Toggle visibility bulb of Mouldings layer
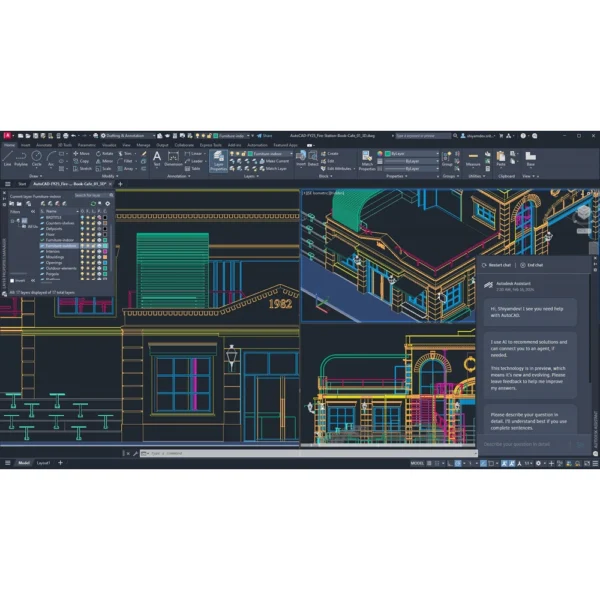 82,257
